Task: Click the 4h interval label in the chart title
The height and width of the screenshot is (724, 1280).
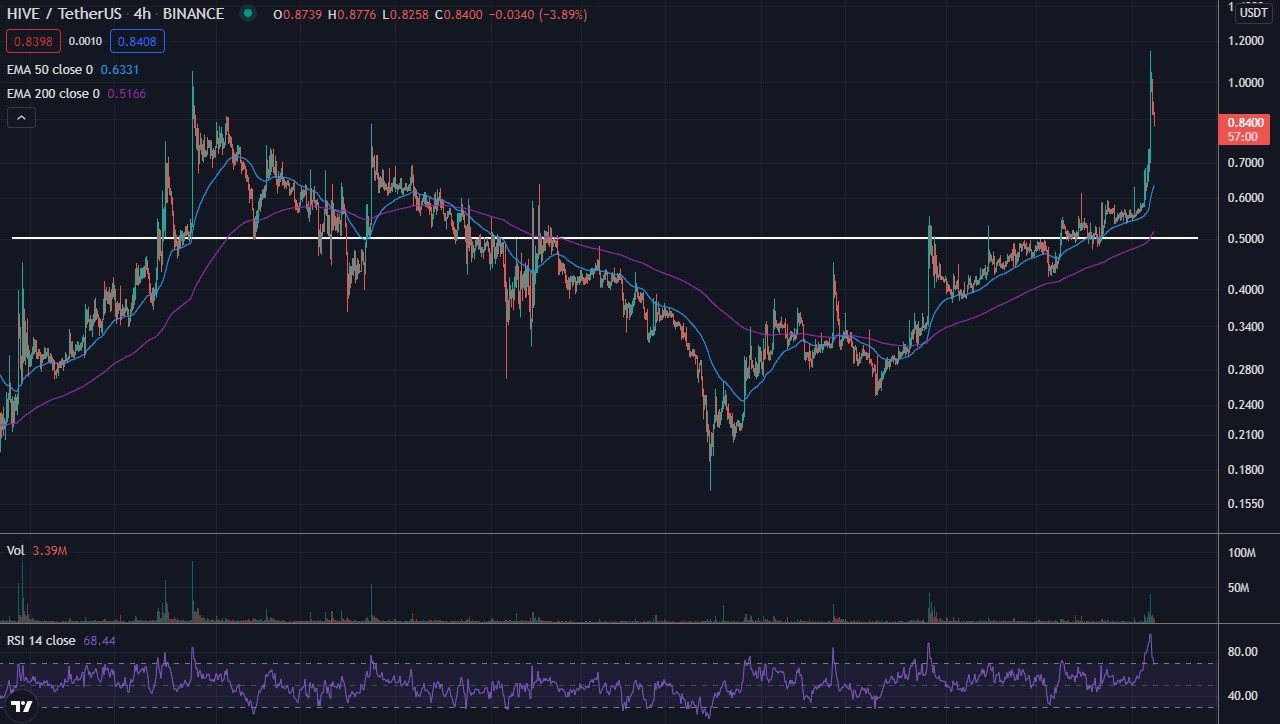Action: tap(143, 14)
